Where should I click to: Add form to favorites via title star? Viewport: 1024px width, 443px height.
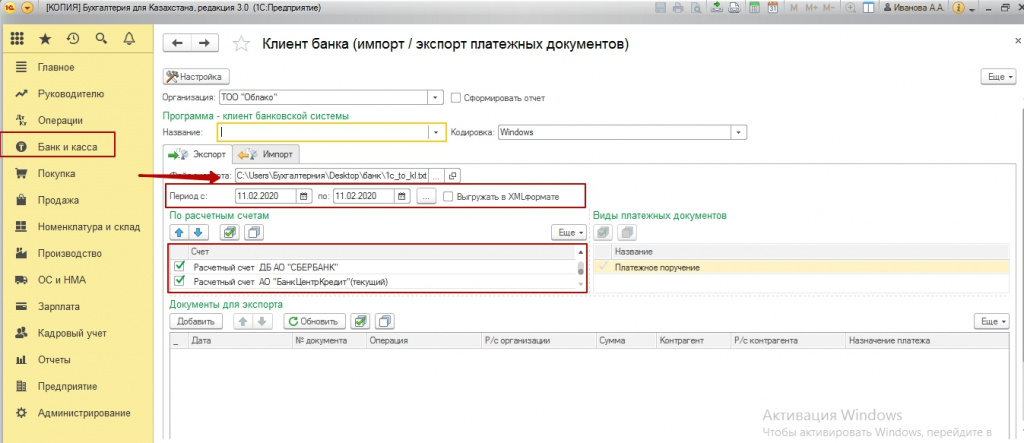(241, 44)
